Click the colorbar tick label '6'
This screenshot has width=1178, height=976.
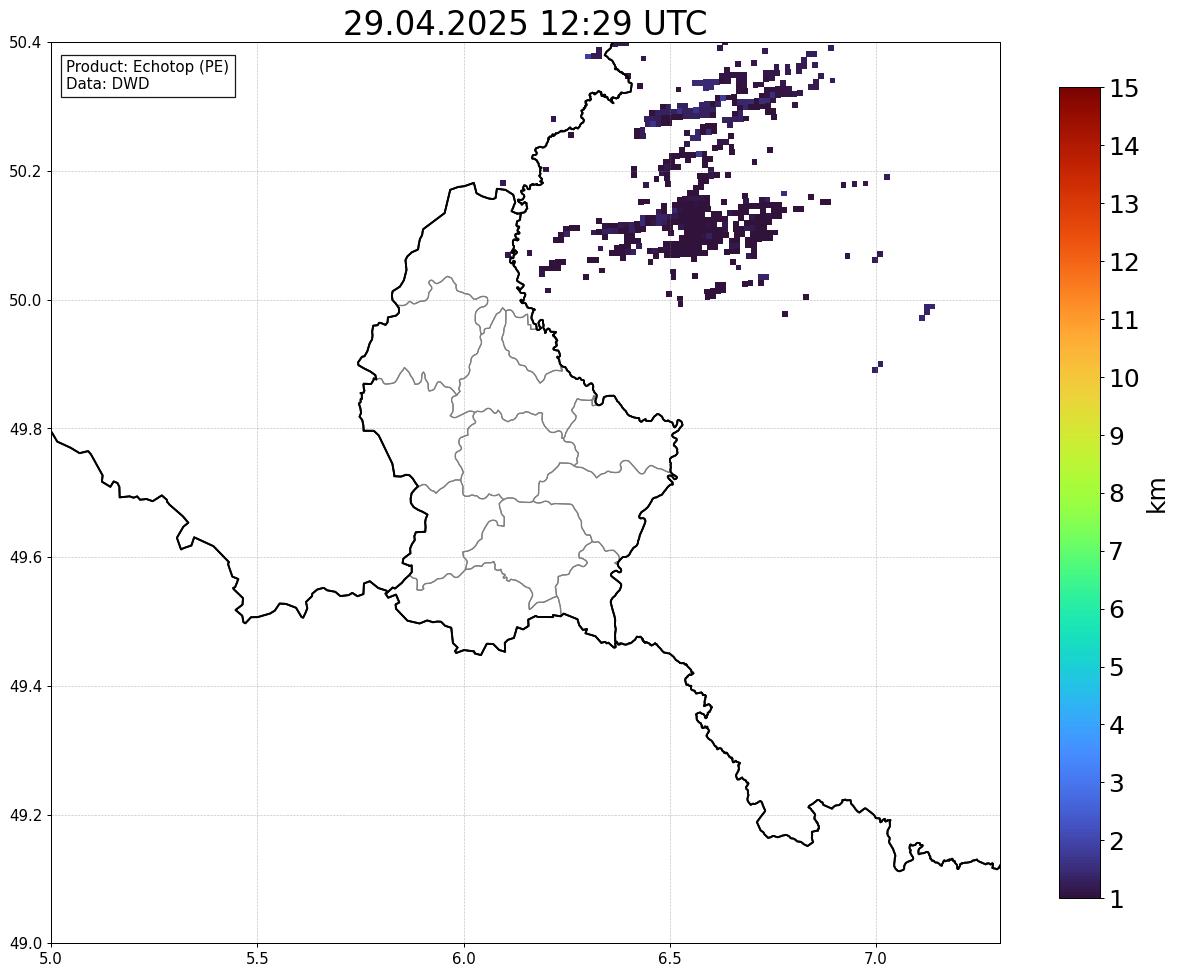point(1116,609)
